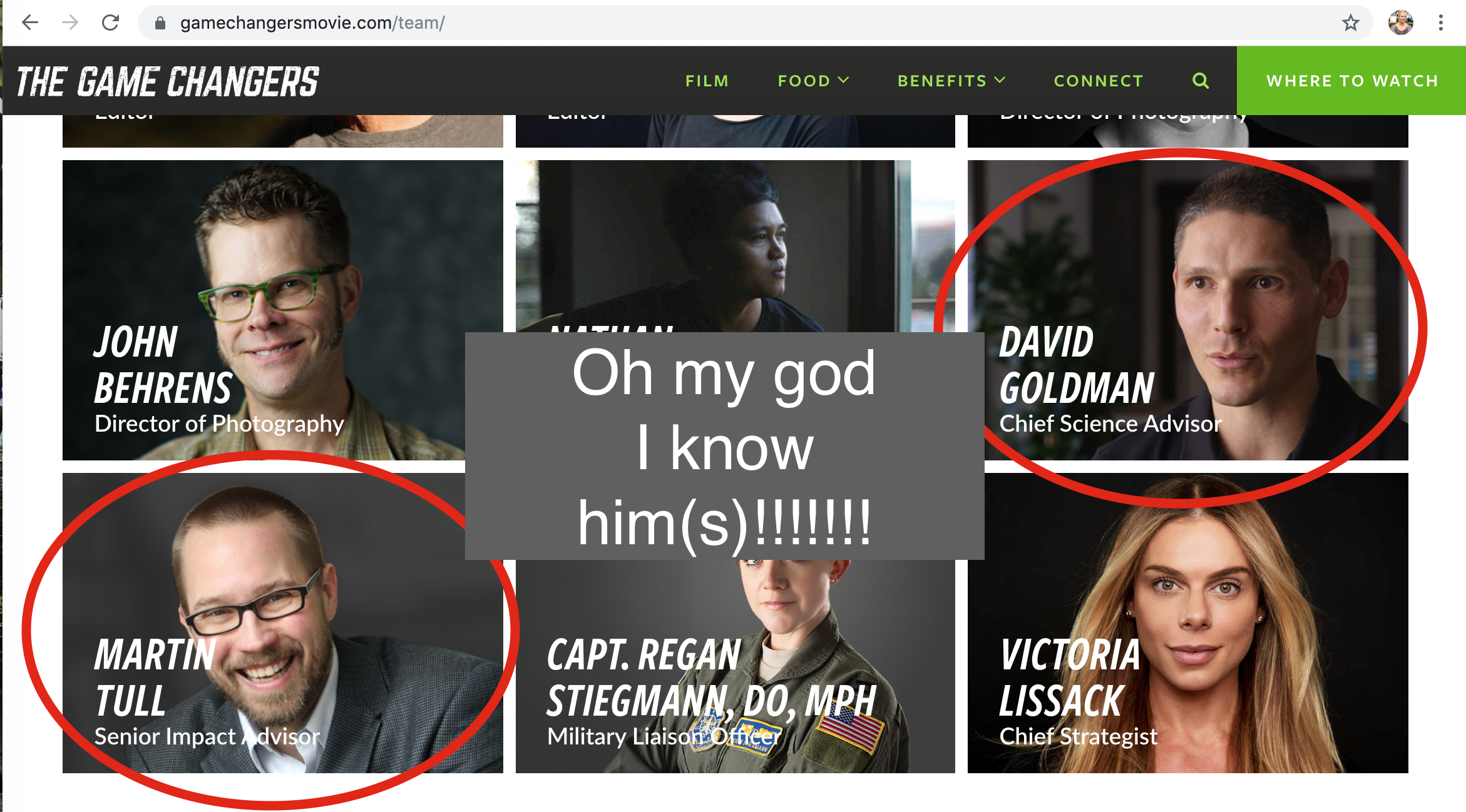Reload the page with refresh icon
The image size is (1466, 812).
[111, 23]
